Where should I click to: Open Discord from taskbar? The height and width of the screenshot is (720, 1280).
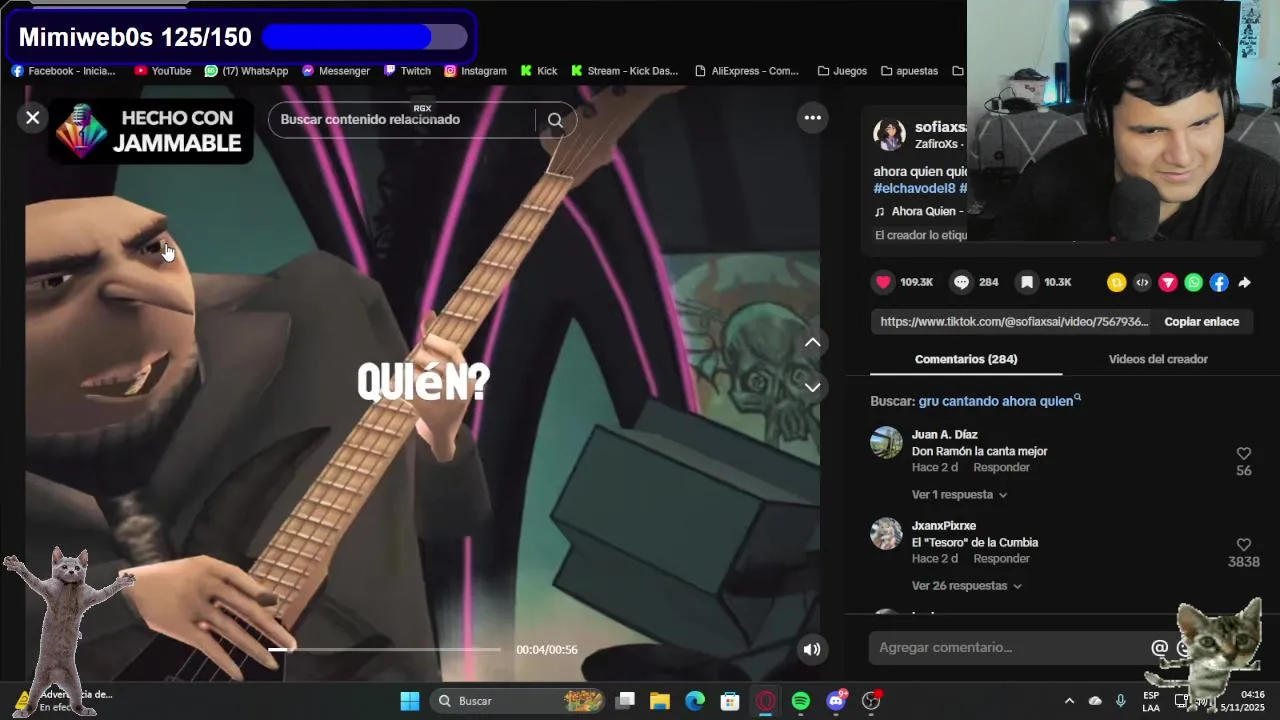pyautogui.click(x=837, y=701)
